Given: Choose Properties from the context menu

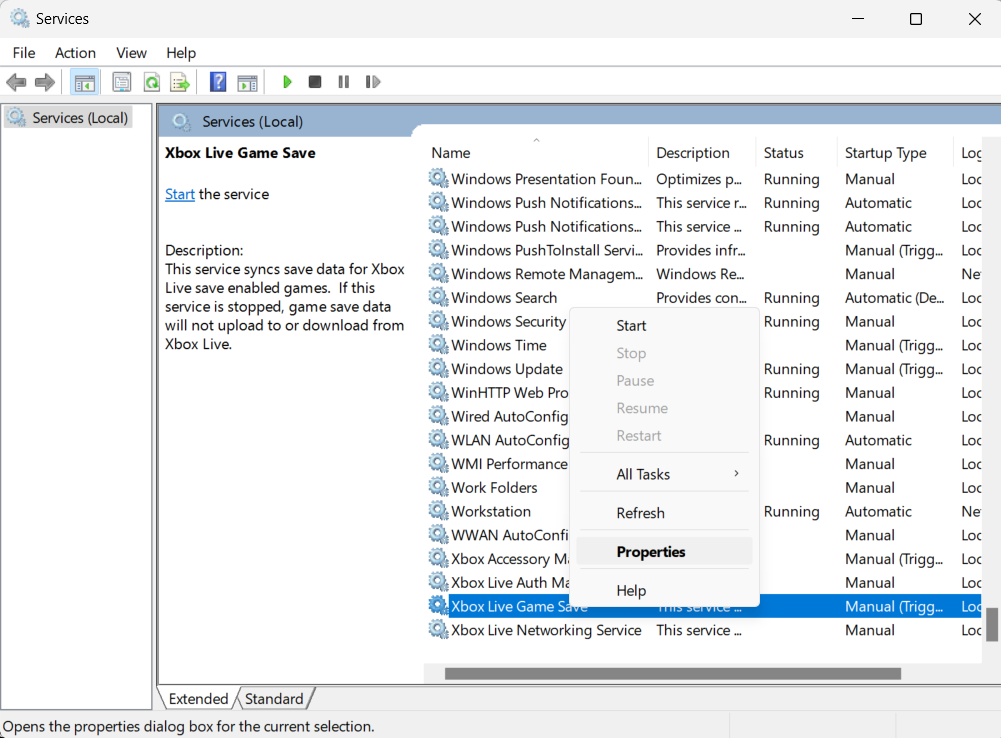Looking at the screenshot, I should tap(651, 552).
